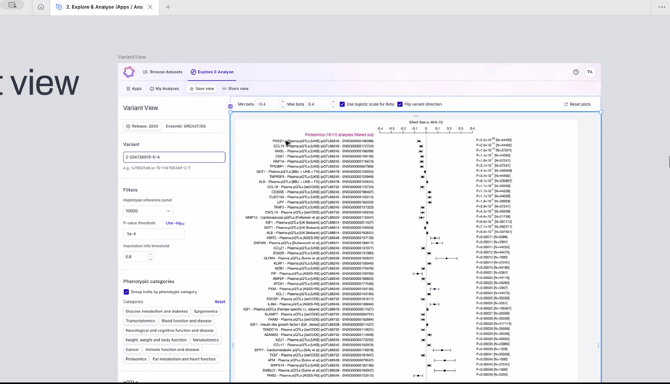Open My Analyses

tap(164, 88)
